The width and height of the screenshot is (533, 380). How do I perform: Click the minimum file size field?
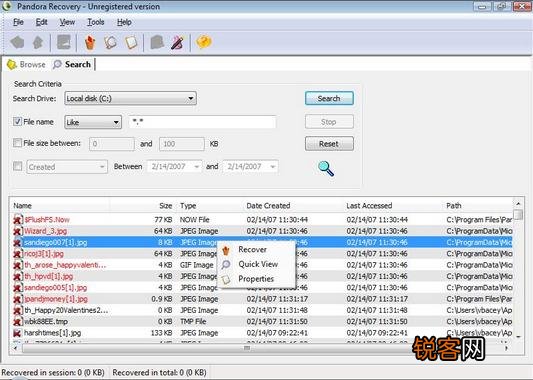pyautogui.click(x=111, y=144)
